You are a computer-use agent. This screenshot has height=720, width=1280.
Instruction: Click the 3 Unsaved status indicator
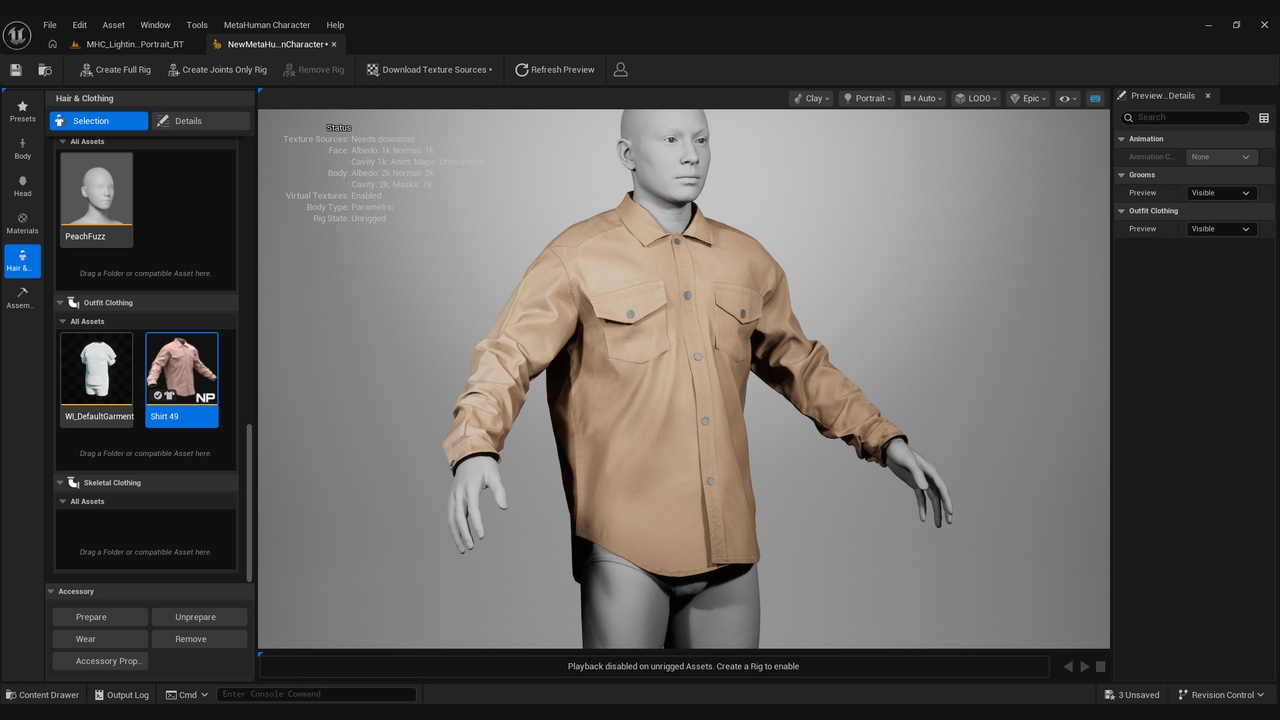click(1133, 695)
